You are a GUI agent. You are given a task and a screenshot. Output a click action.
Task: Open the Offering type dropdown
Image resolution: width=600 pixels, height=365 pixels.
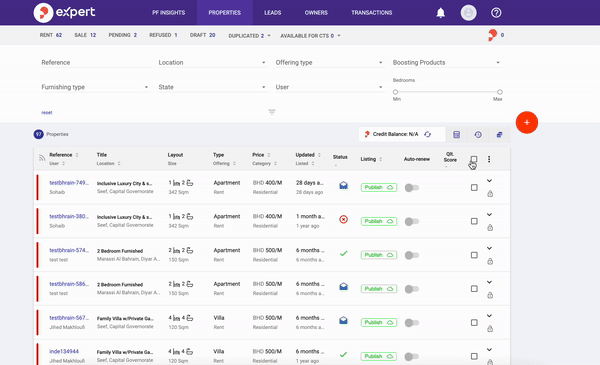point(329,62)
